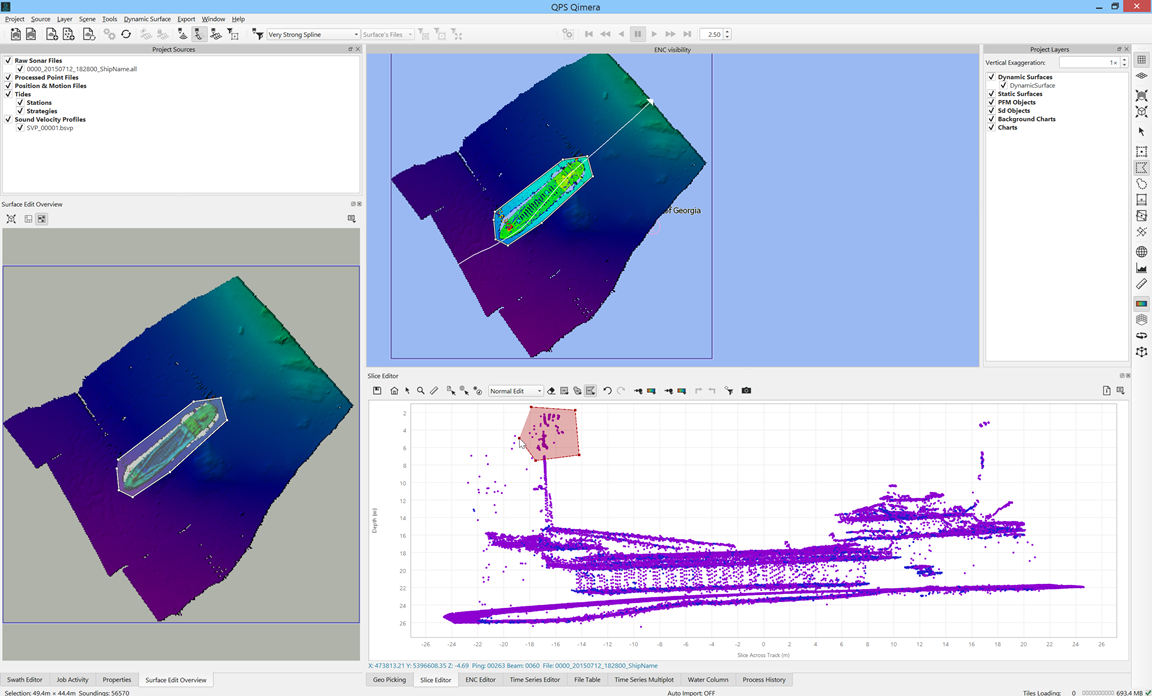This screenshot has width=1152, height=696.
Task: Click the color map icon in right sidebar
Action: (1141, 304)
